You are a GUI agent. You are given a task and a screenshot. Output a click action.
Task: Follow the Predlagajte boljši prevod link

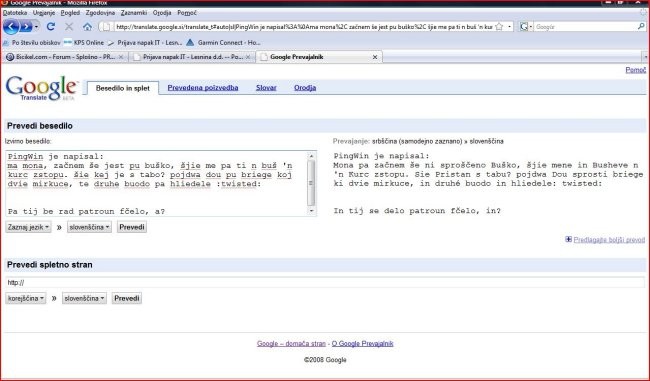coord(609,240)
